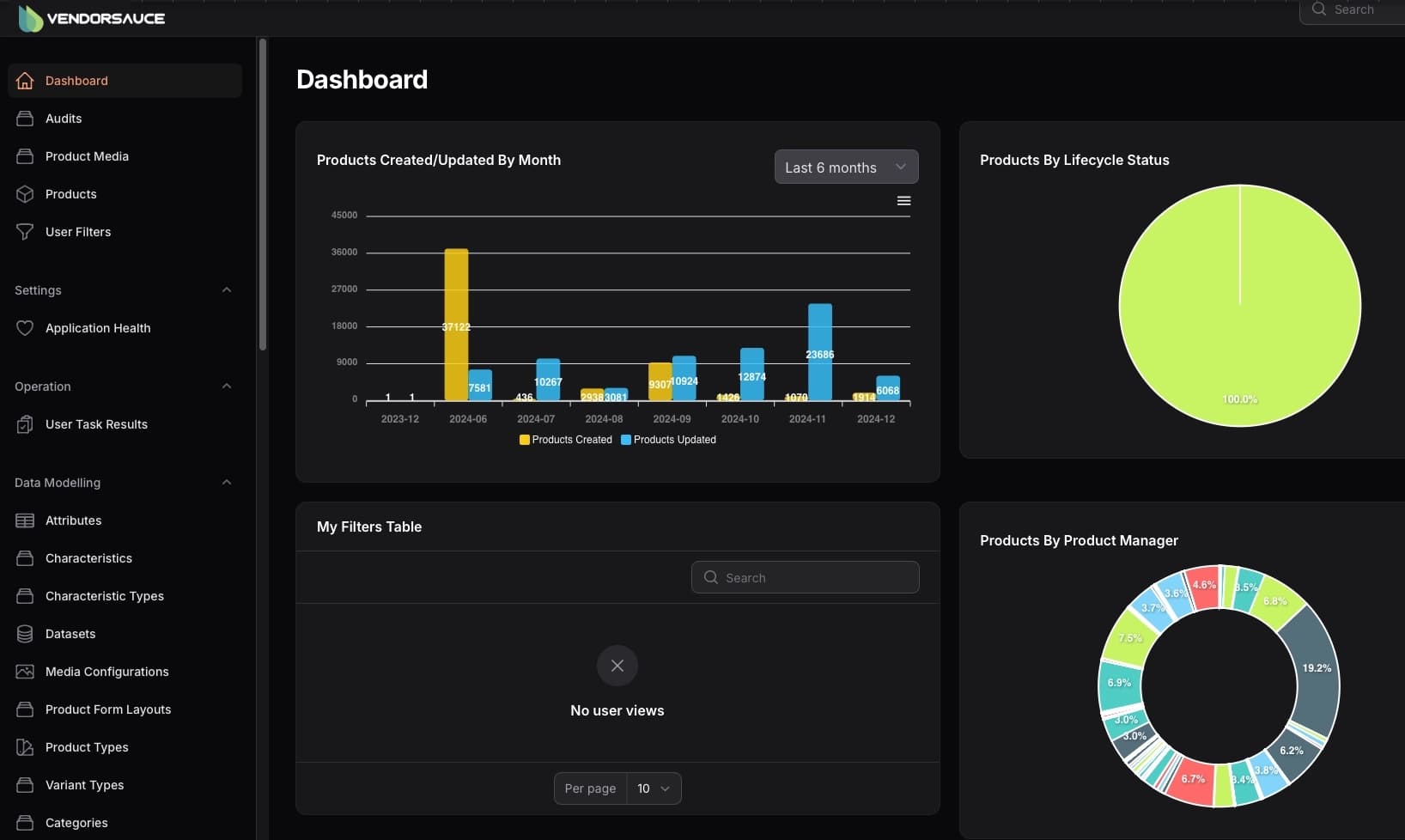
Task: Open the Last 6 months dropdown
Action: click(846, 167)
